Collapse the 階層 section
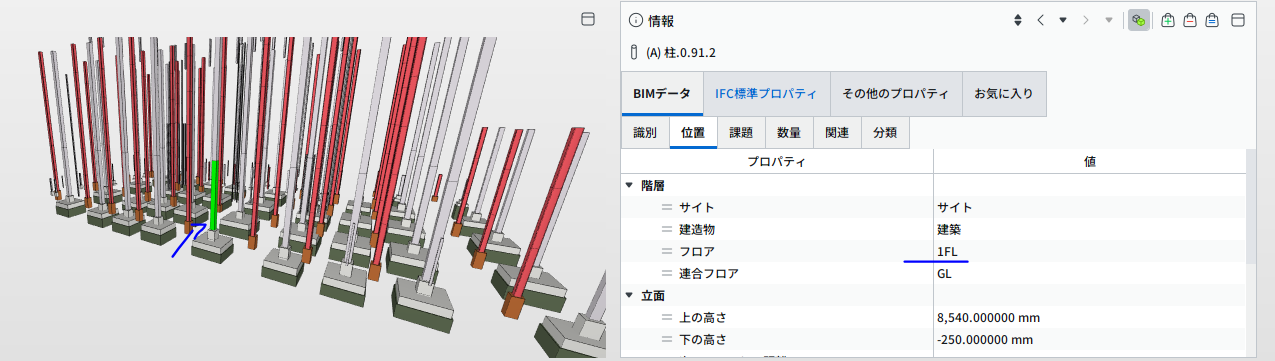The image size is (1275, 361). [629, 185]
